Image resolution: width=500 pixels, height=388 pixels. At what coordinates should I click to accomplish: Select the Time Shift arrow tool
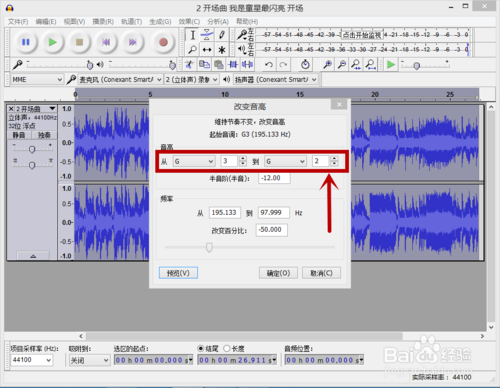[x=207, y=50]
